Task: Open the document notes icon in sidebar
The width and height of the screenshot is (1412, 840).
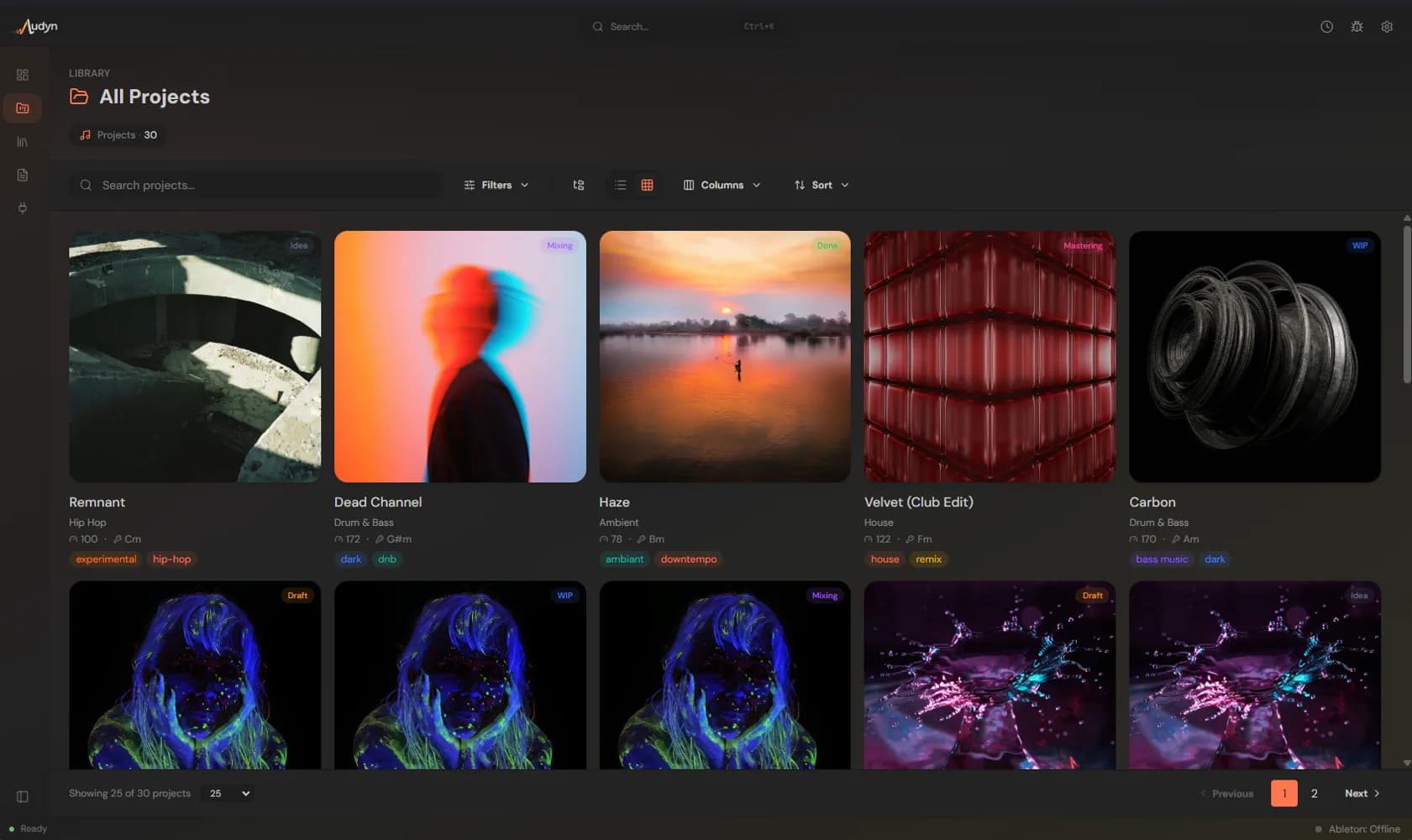Action: click(x=23, y=175)
